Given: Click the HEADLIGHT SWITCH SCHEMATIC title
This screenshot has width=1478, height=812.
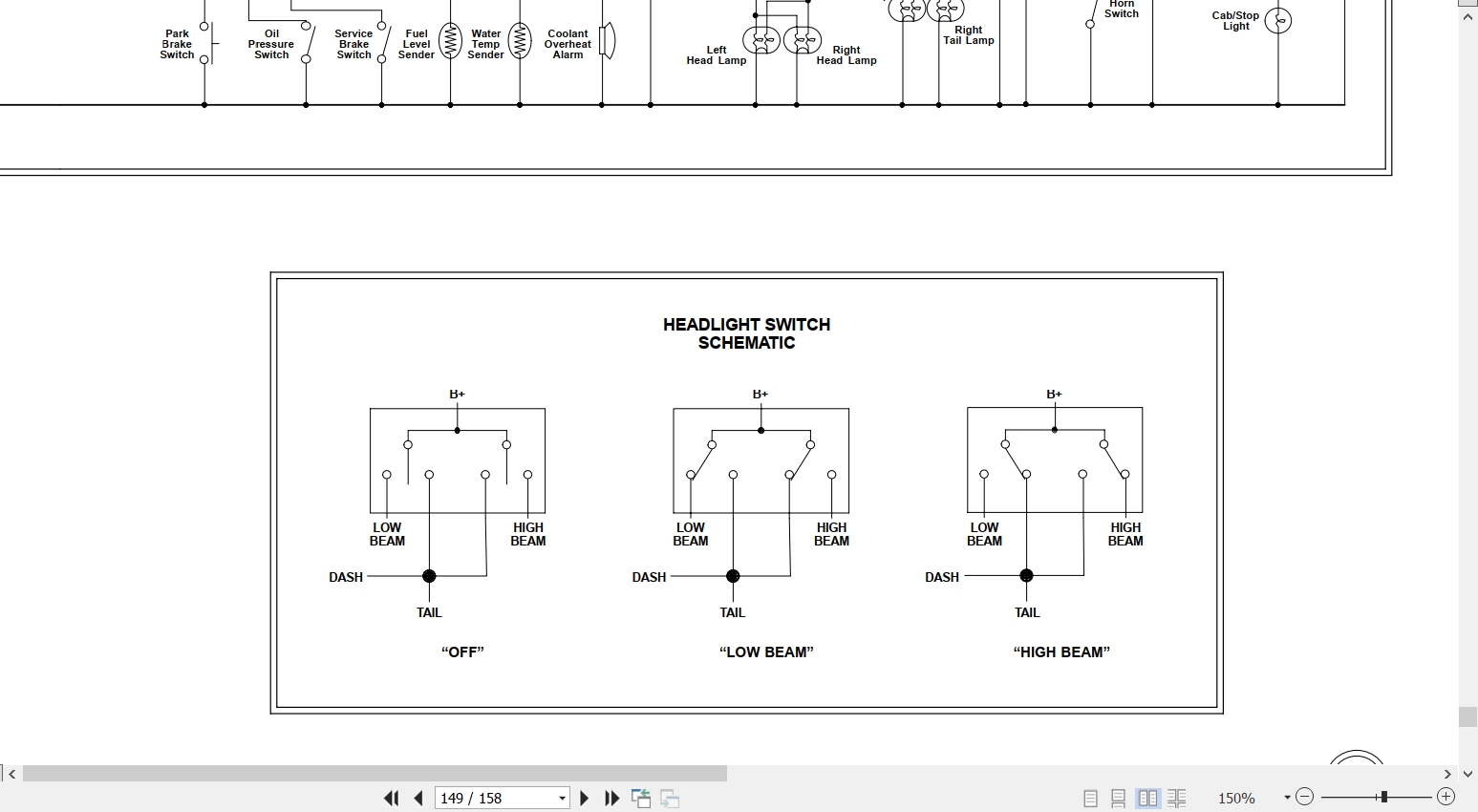Looking at the screenshot, I should coord(747,333).
